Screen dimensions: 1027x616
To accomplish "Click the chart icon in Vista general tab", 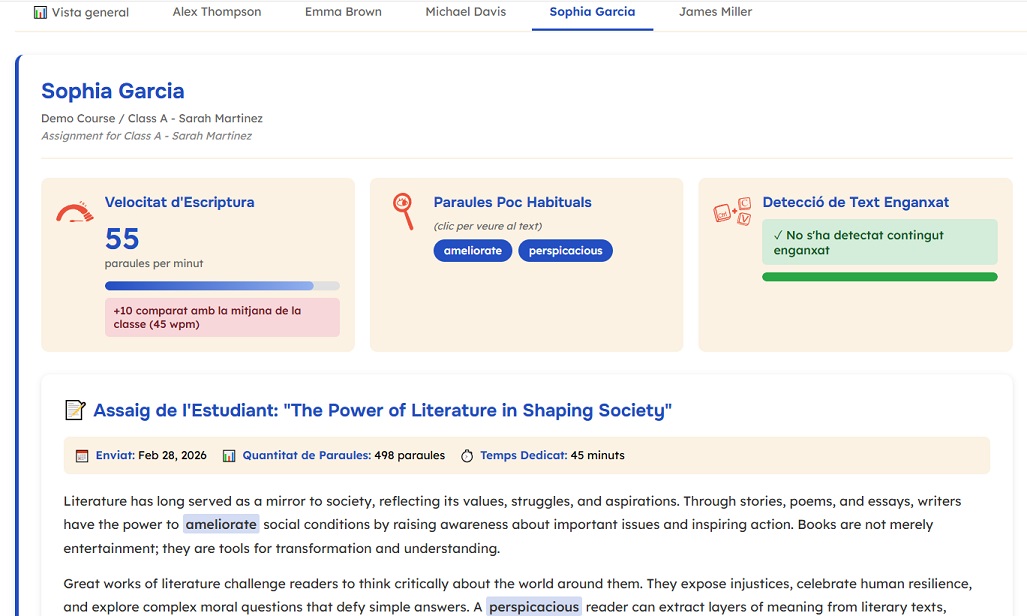I will (40, 12).
